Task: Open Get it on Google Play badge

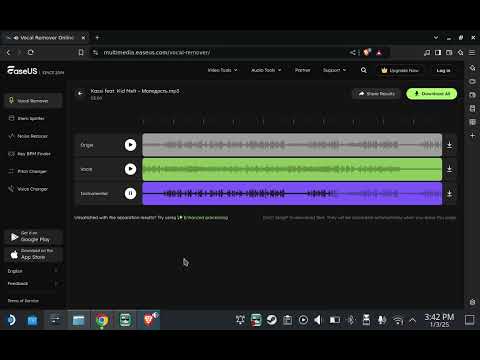Action: click(x=33, y=237)
